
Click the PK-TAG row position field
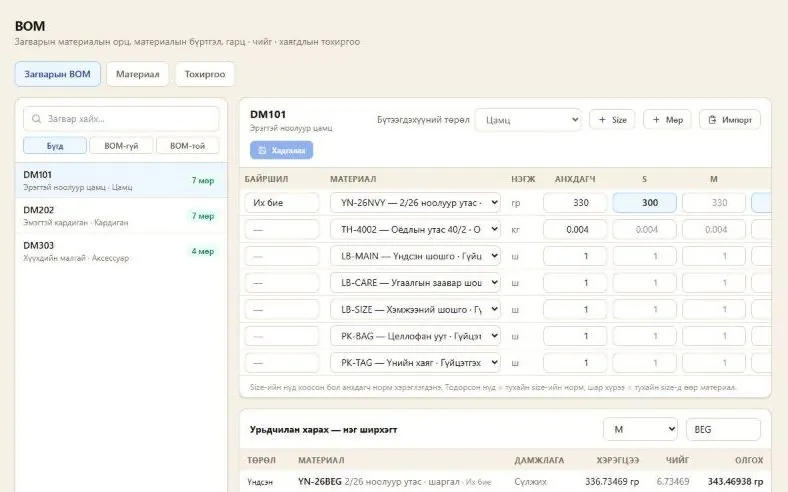click(x=282, y=362)
